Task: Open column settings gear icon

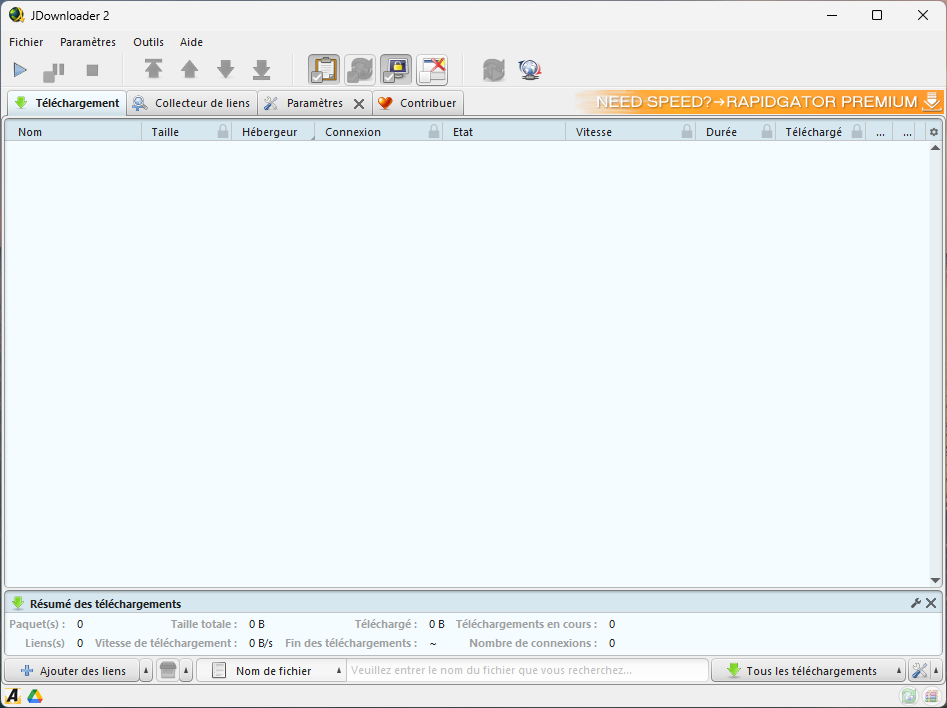Action: pos(934,132)
